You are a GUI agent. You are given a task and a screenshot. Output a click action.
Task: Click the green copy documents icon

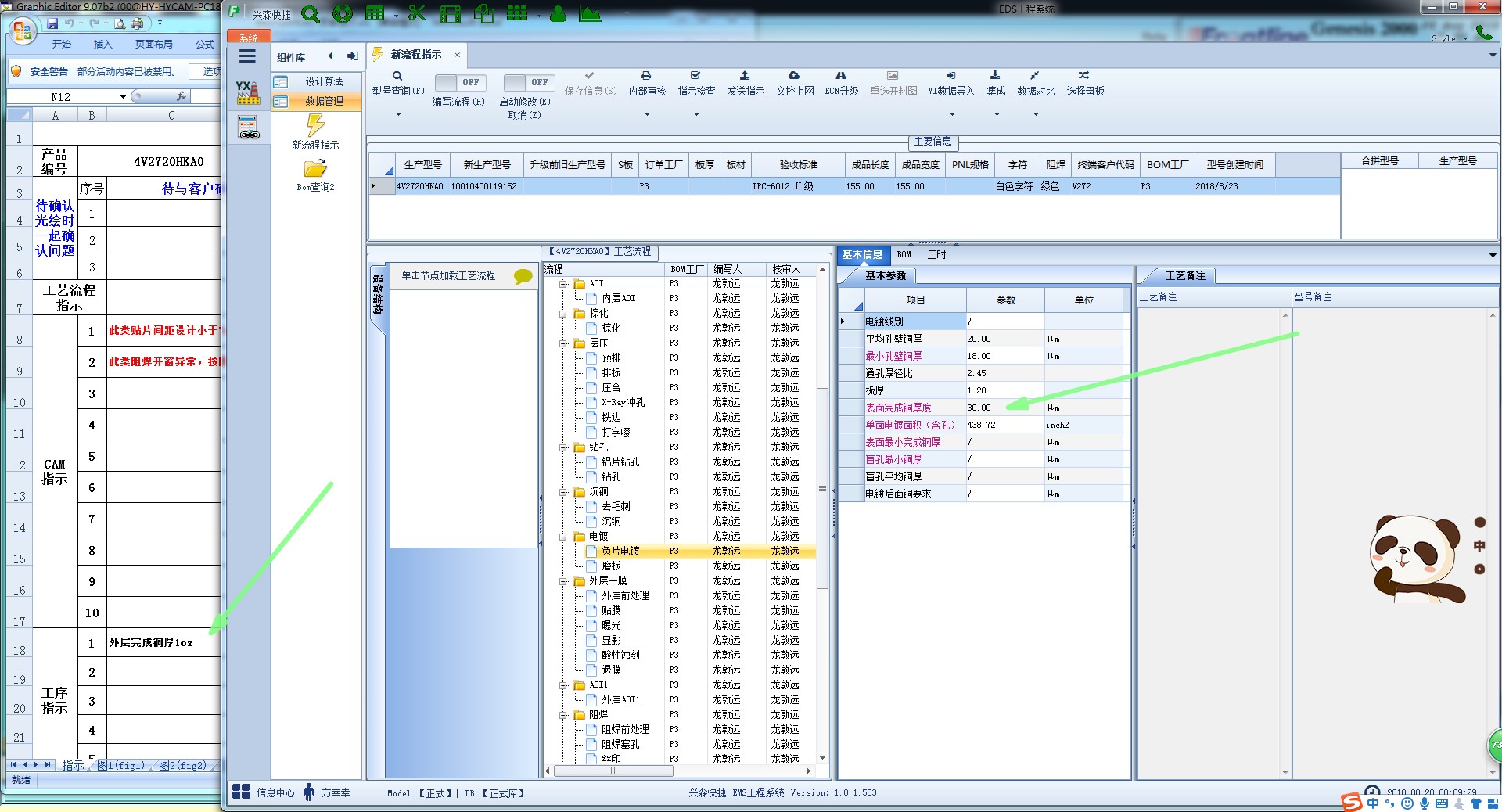click(484, 14)
